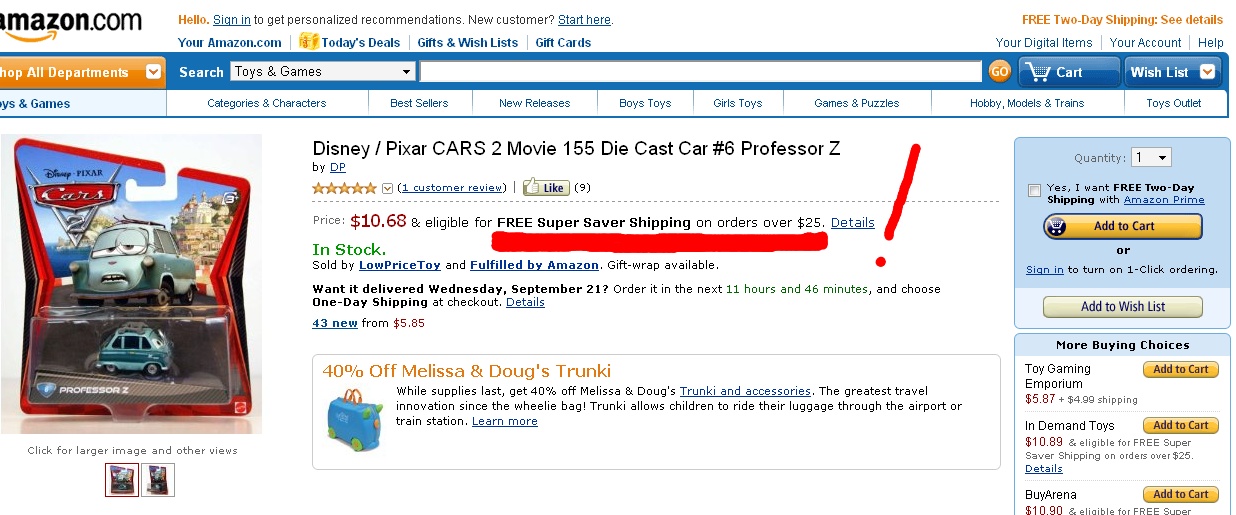
Task: Click the orange GO search button
Action: point(999,72)
